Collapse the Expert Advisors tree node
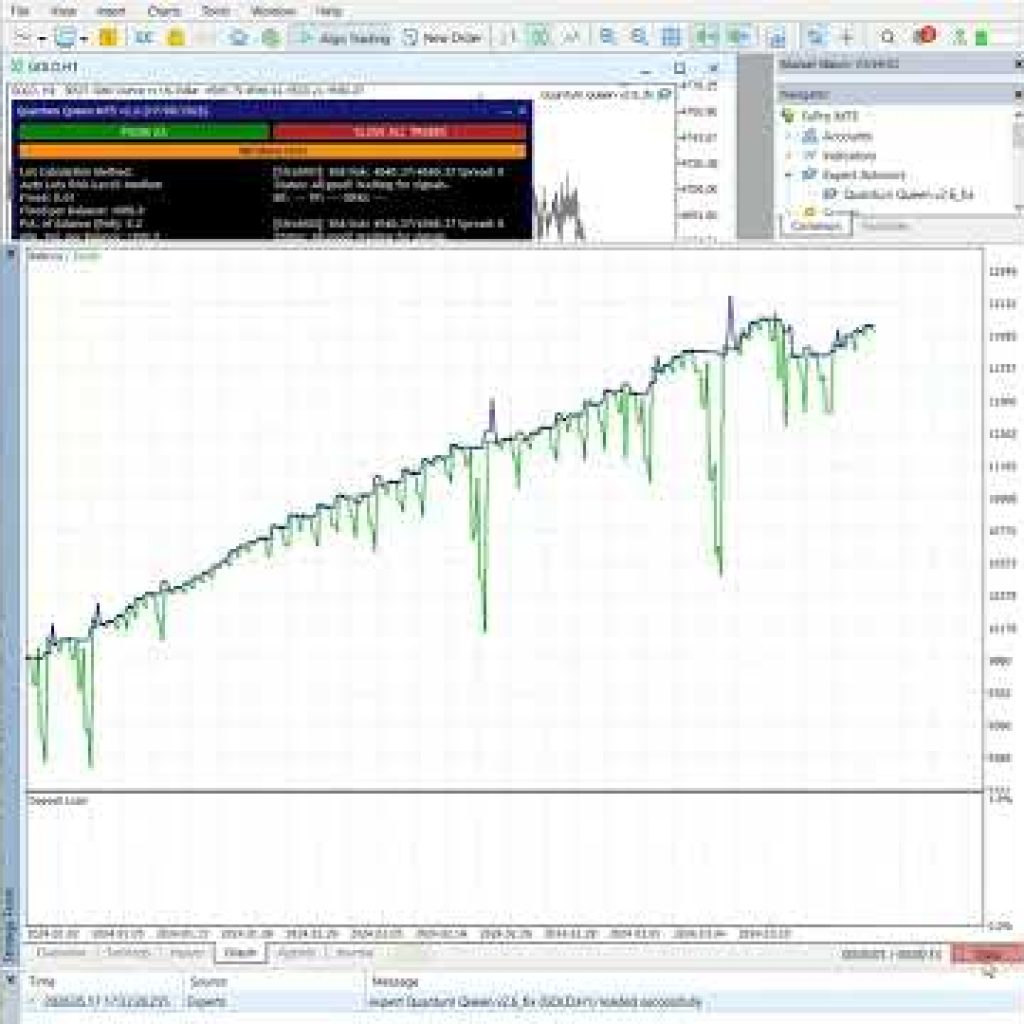The height and width of the screenshot is (1024, 1024). (x=788, y=175)
